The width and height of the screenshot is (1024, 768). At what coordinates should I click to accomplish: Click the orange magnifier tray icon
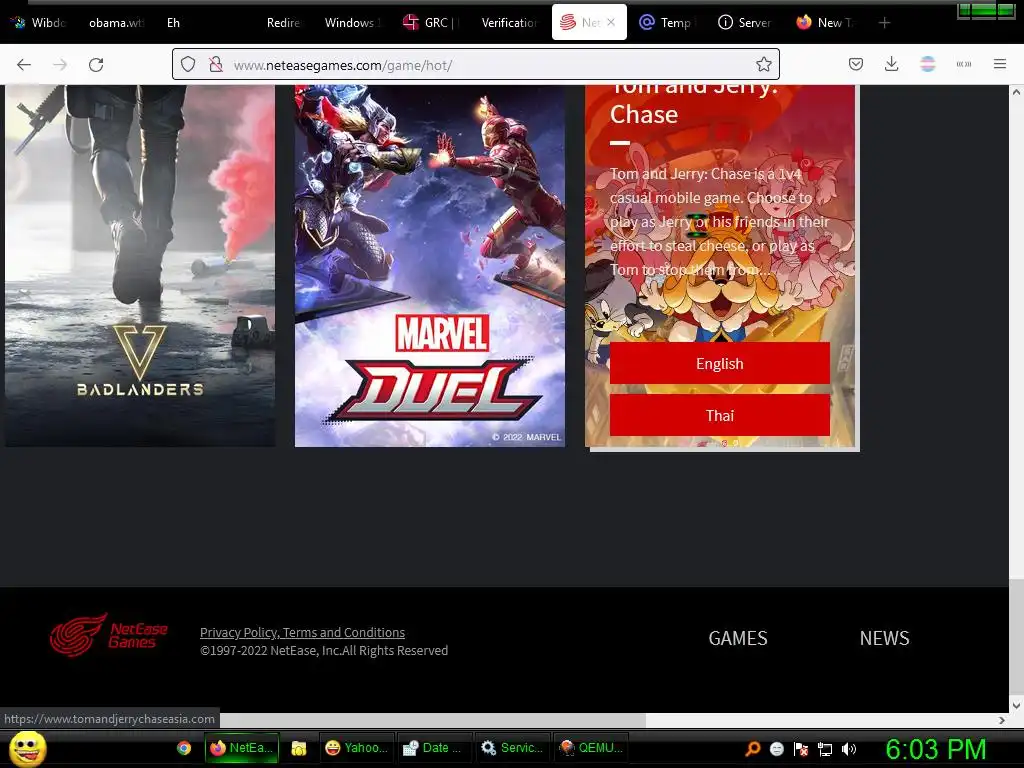click(x=753, y=749)
